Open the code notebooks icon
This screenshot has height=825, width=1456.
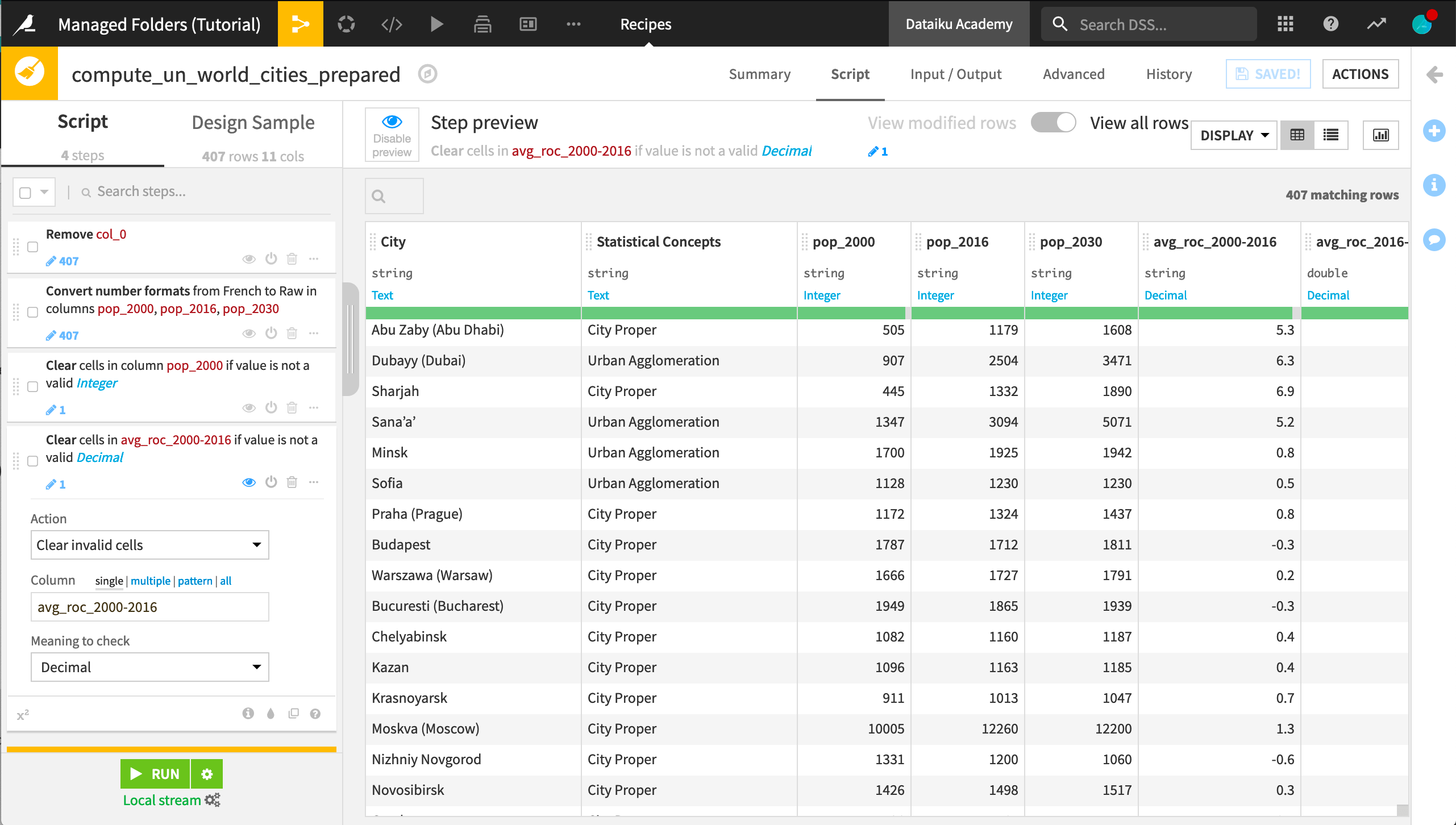point(391,23)
